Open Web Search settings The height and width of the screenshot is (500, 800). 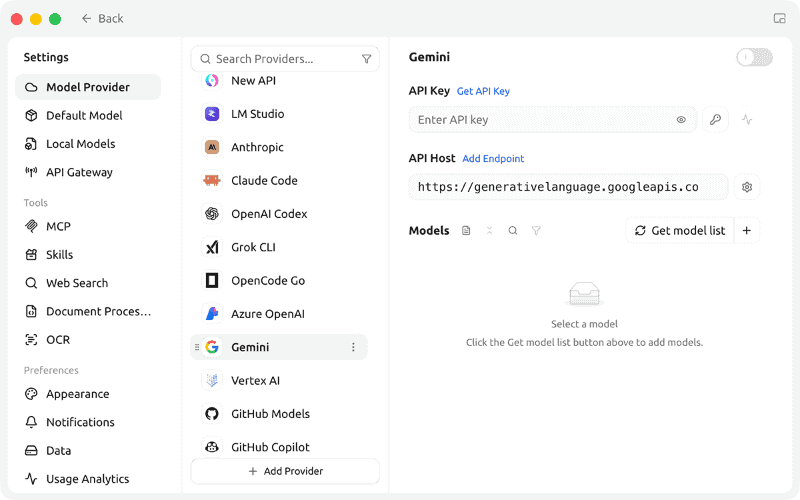pyautogui.click(x=88, y=283)
